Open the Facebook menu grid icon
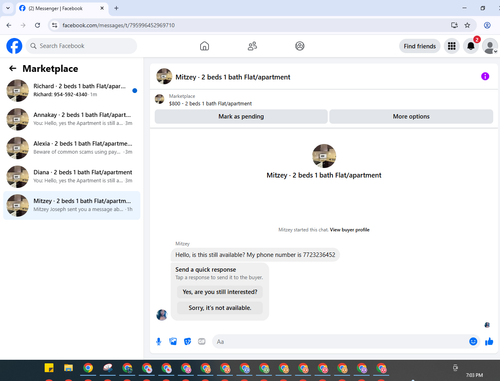Image resolution: width=500 pixels, height=381 pixels. [451, 46]
